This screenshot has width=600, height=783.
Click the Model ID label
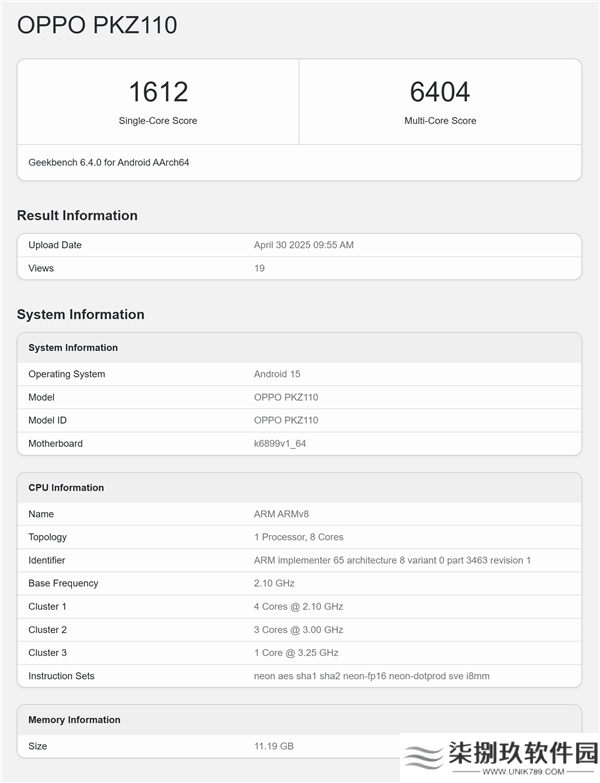pos(47,420)
